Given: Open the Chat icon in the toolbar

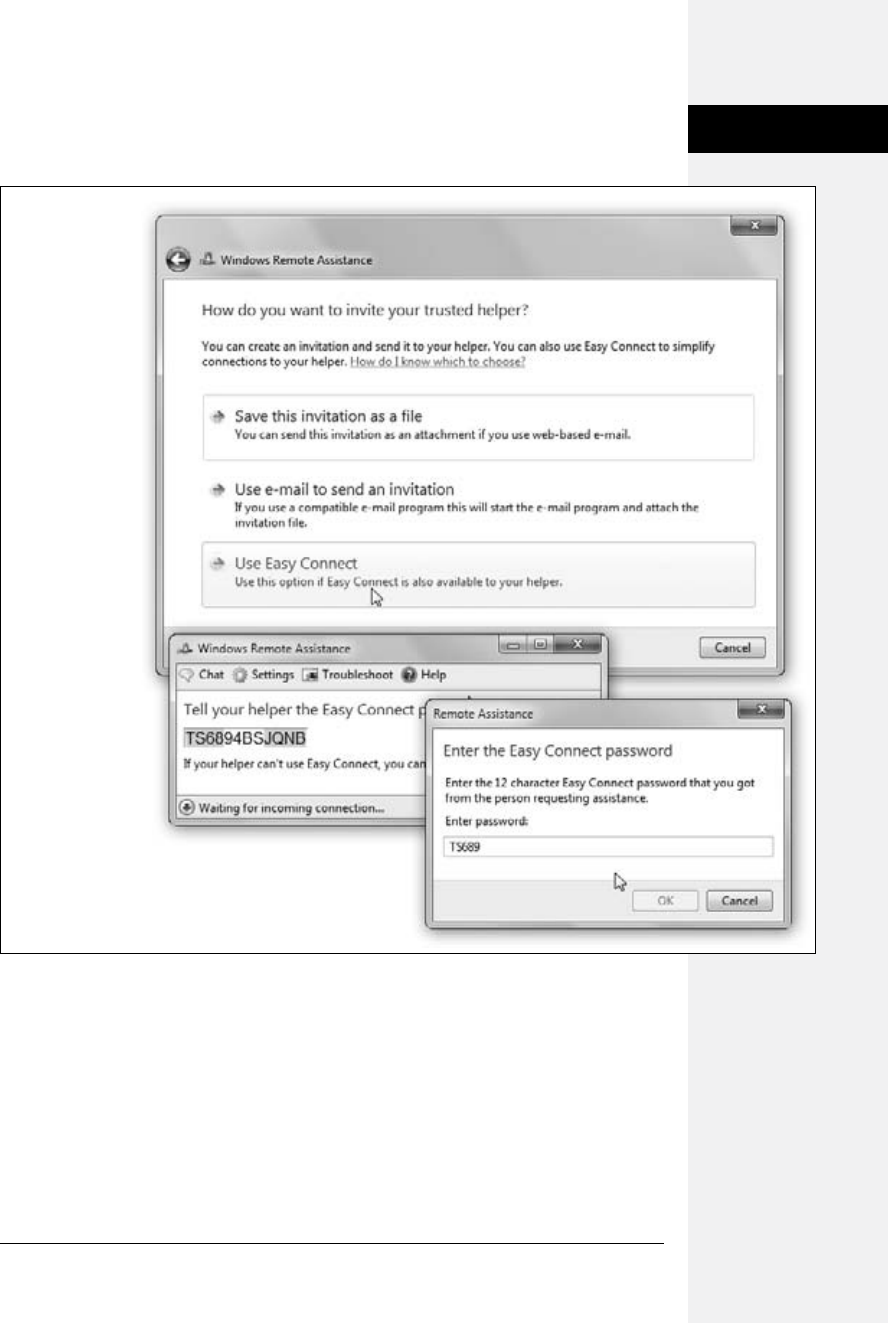Looking at the screenshot, I should [x=187, y=675].
